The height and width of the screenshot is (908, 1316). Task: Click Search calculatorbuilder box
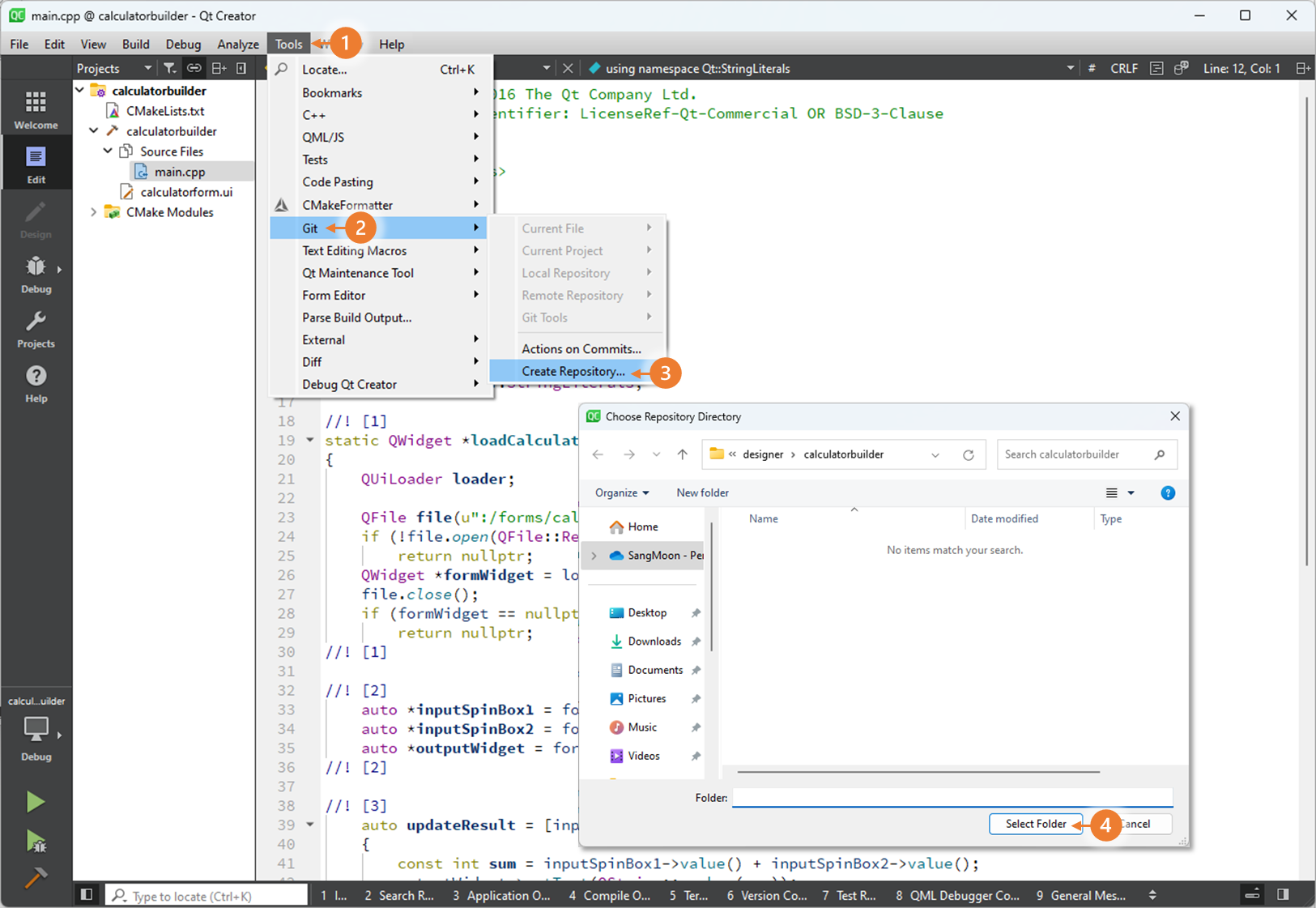coord(1087,454)
